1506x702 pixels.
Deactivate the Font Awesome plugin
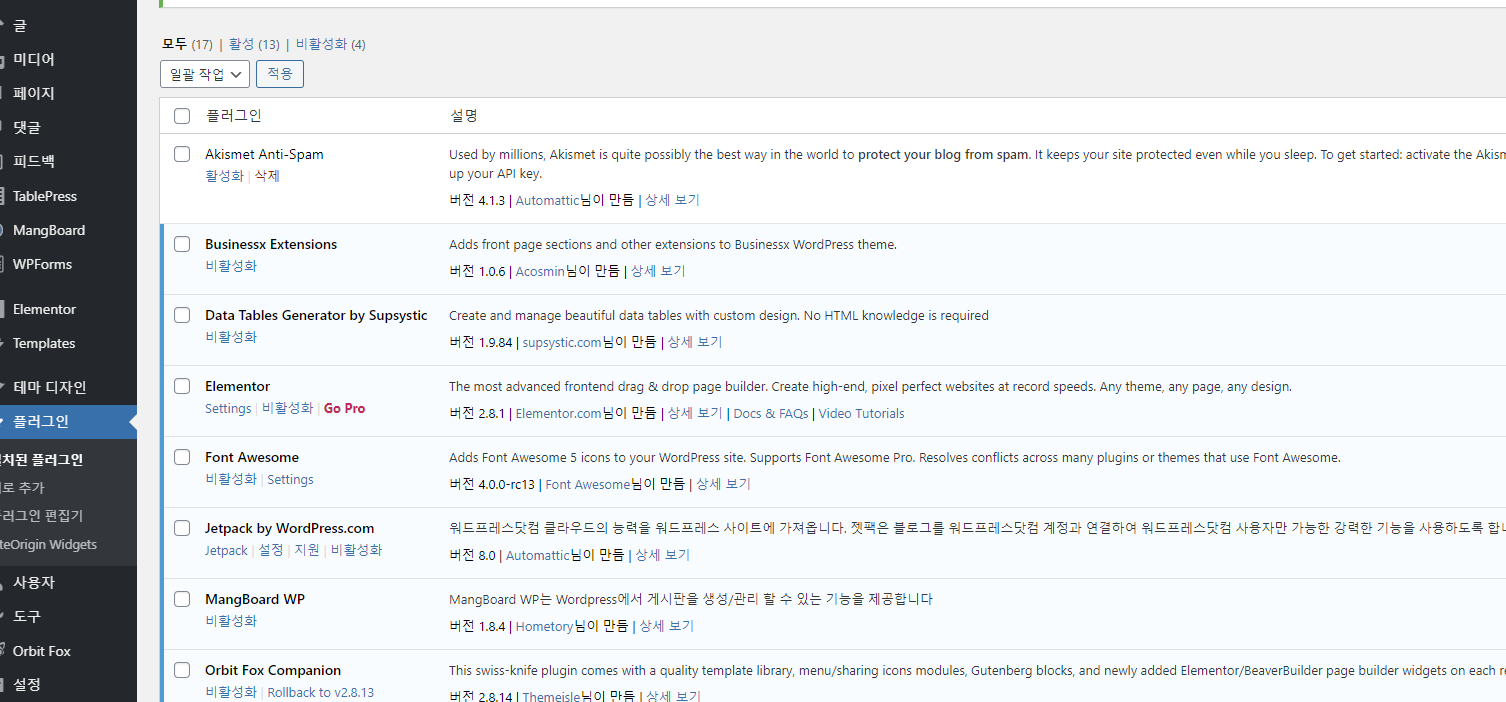[231, 479]
